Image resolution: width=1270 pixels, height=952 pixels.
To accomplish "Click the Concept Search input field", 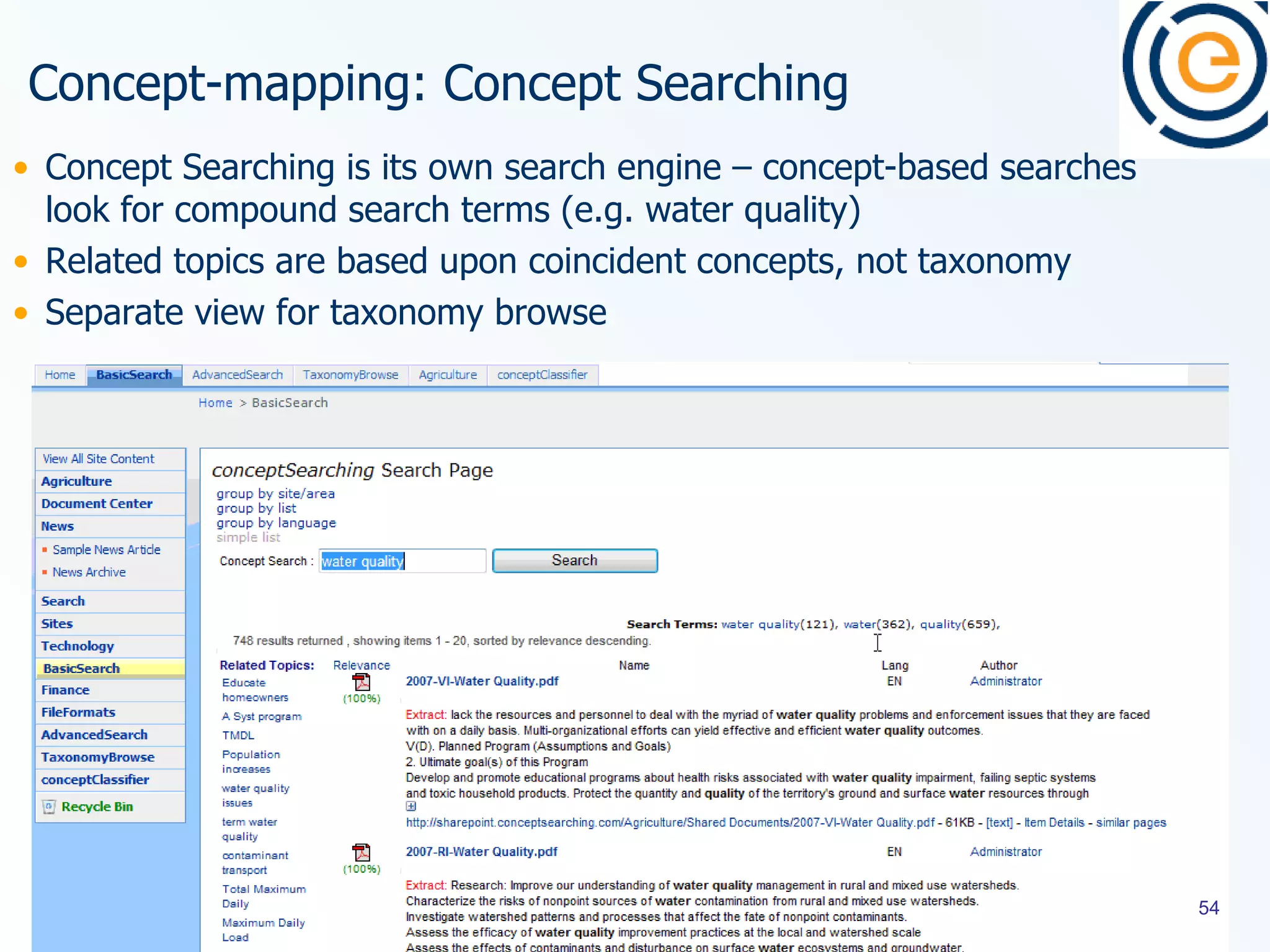I will click(x=402, y=561).
